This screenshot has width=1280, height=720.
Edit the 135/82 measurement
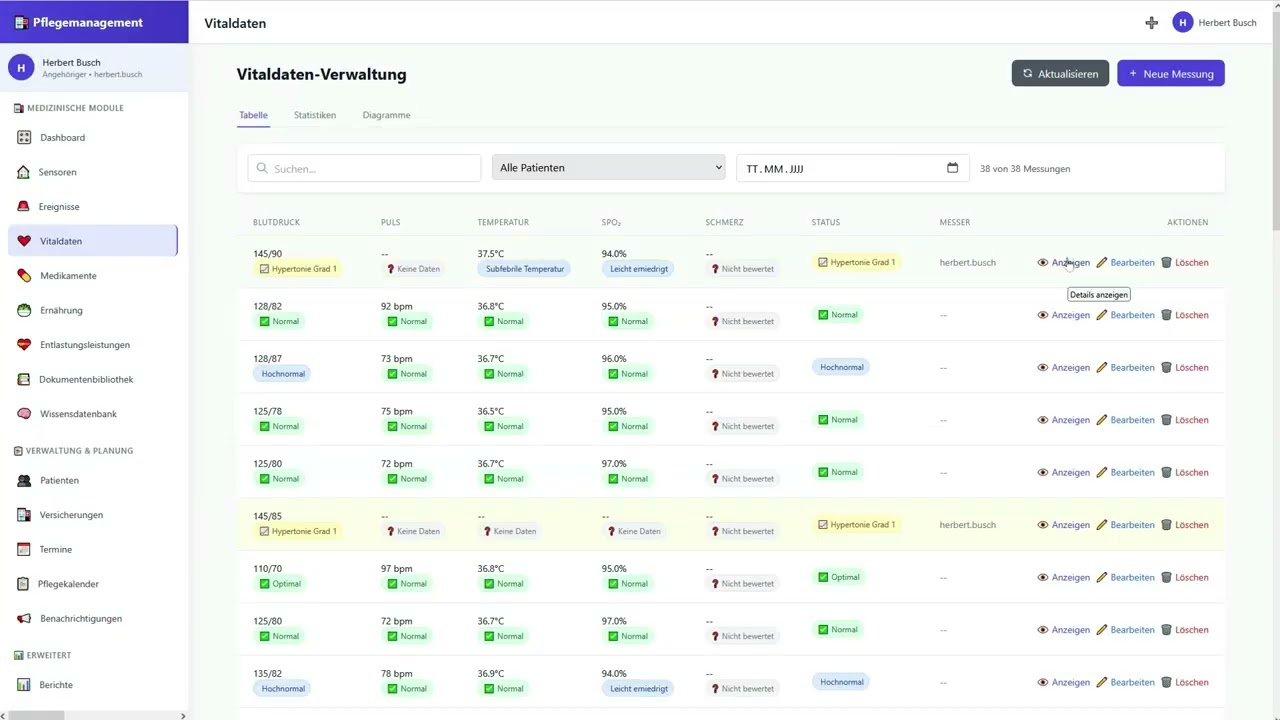(1125, 683)
